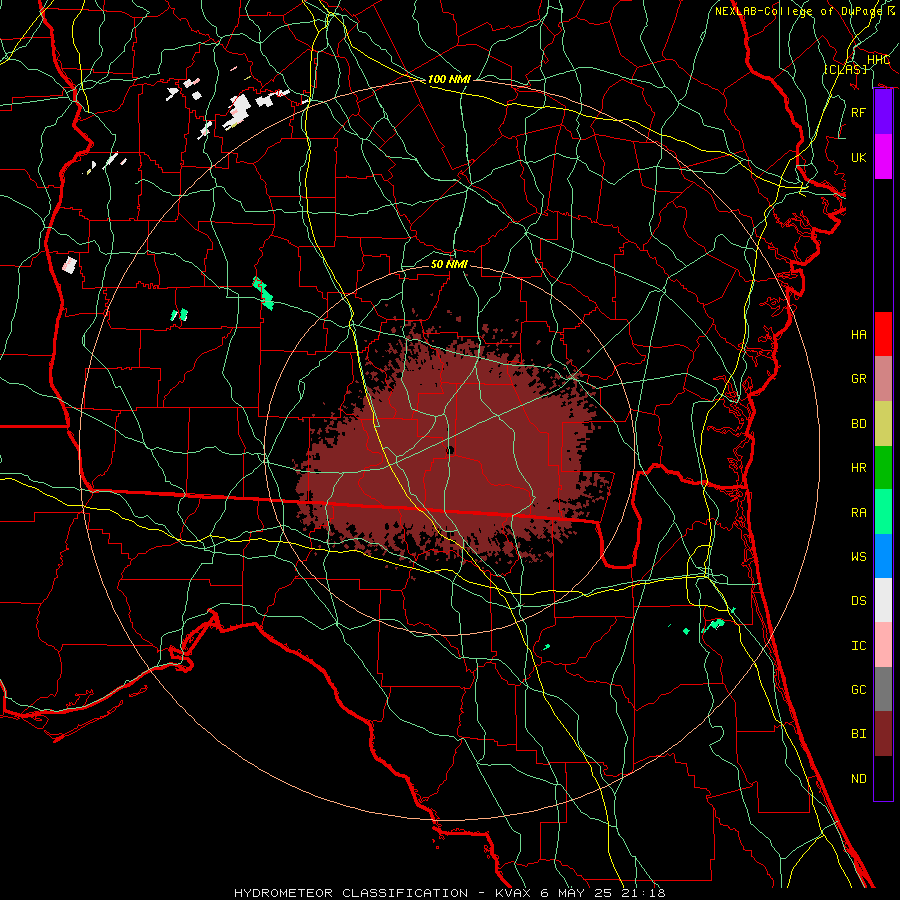
Task: Click the 'HR' legend label
Action: 859,468
